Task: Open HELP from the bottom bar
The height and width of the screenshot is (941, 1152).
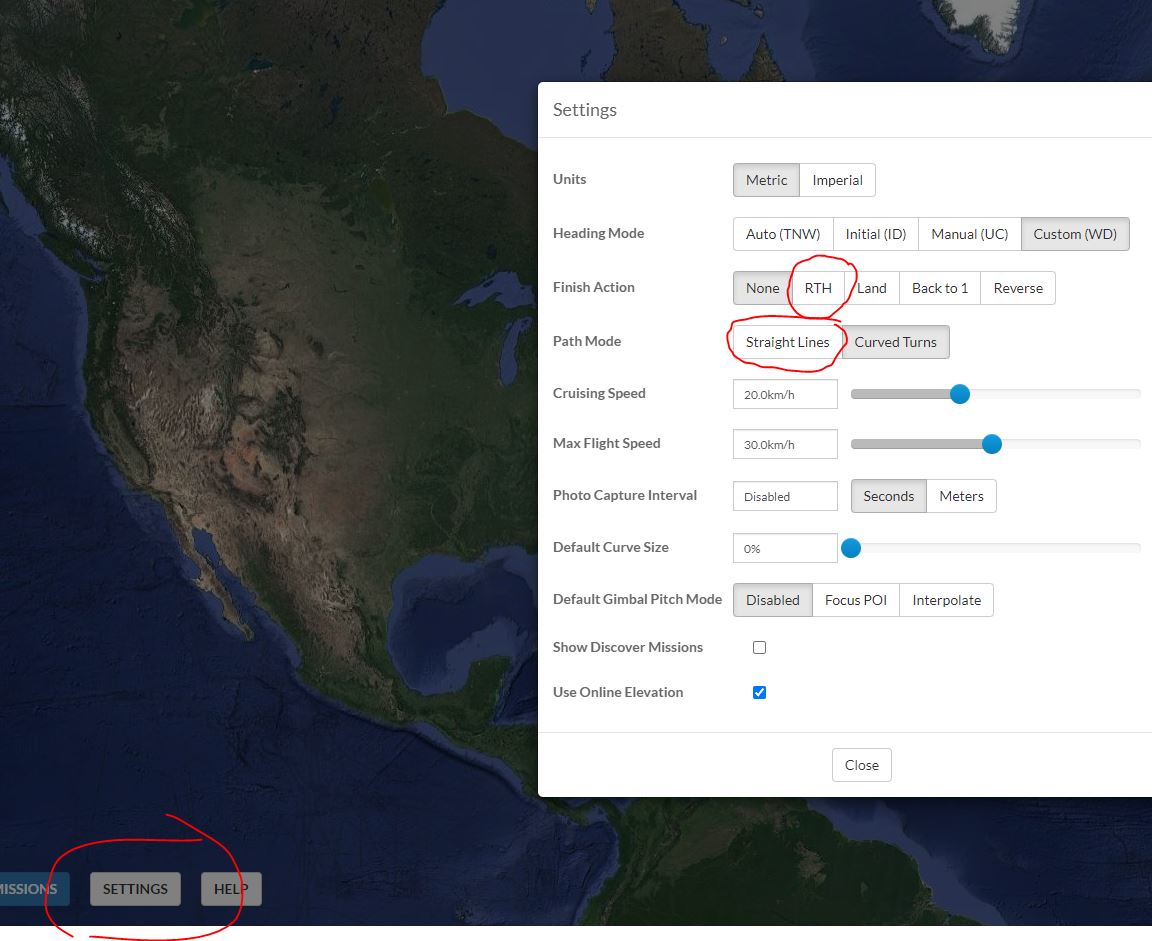Action: [231, 889]
